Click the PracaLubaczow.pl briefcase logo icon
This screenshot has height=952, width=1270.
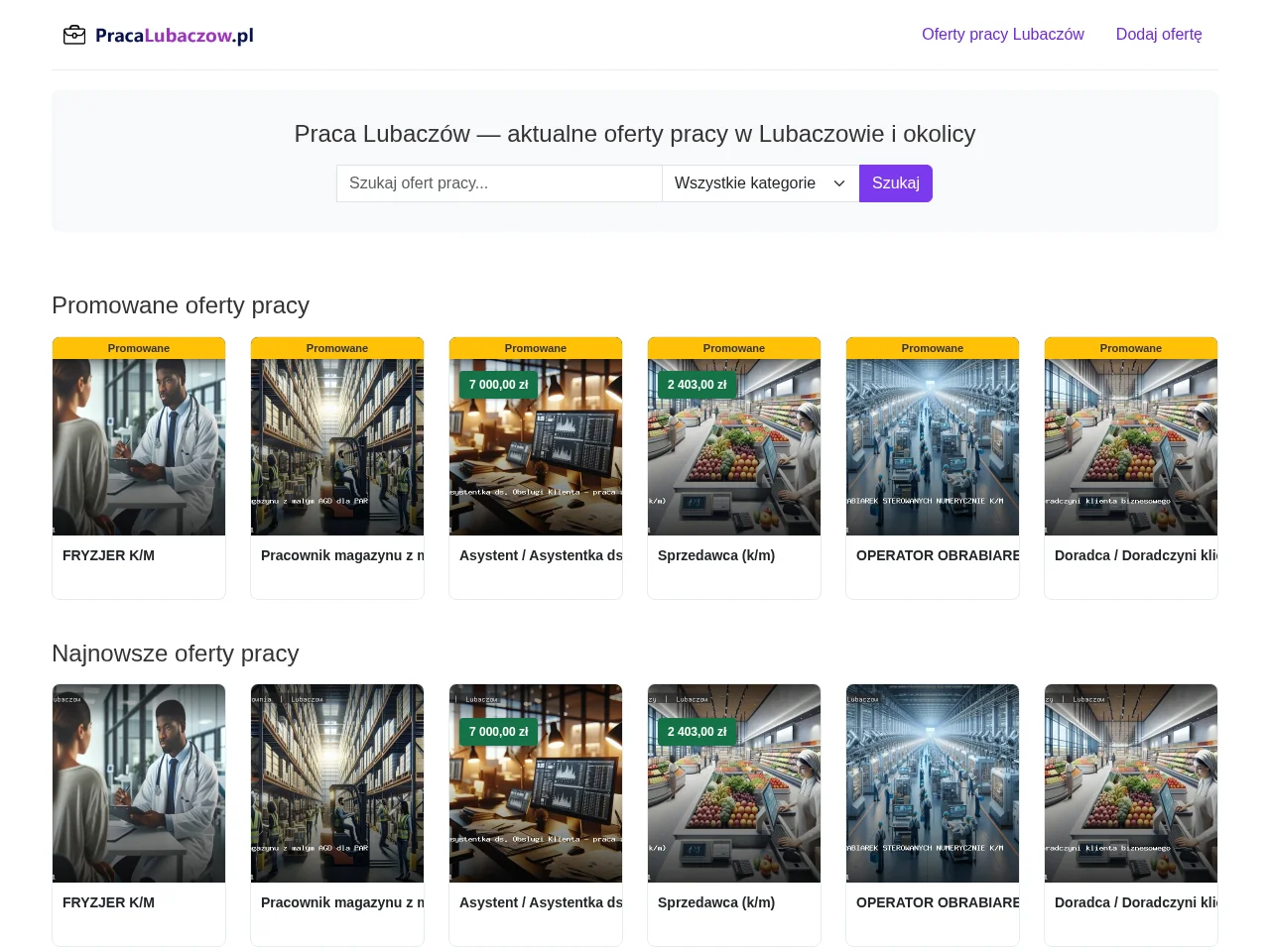point(74,35)
